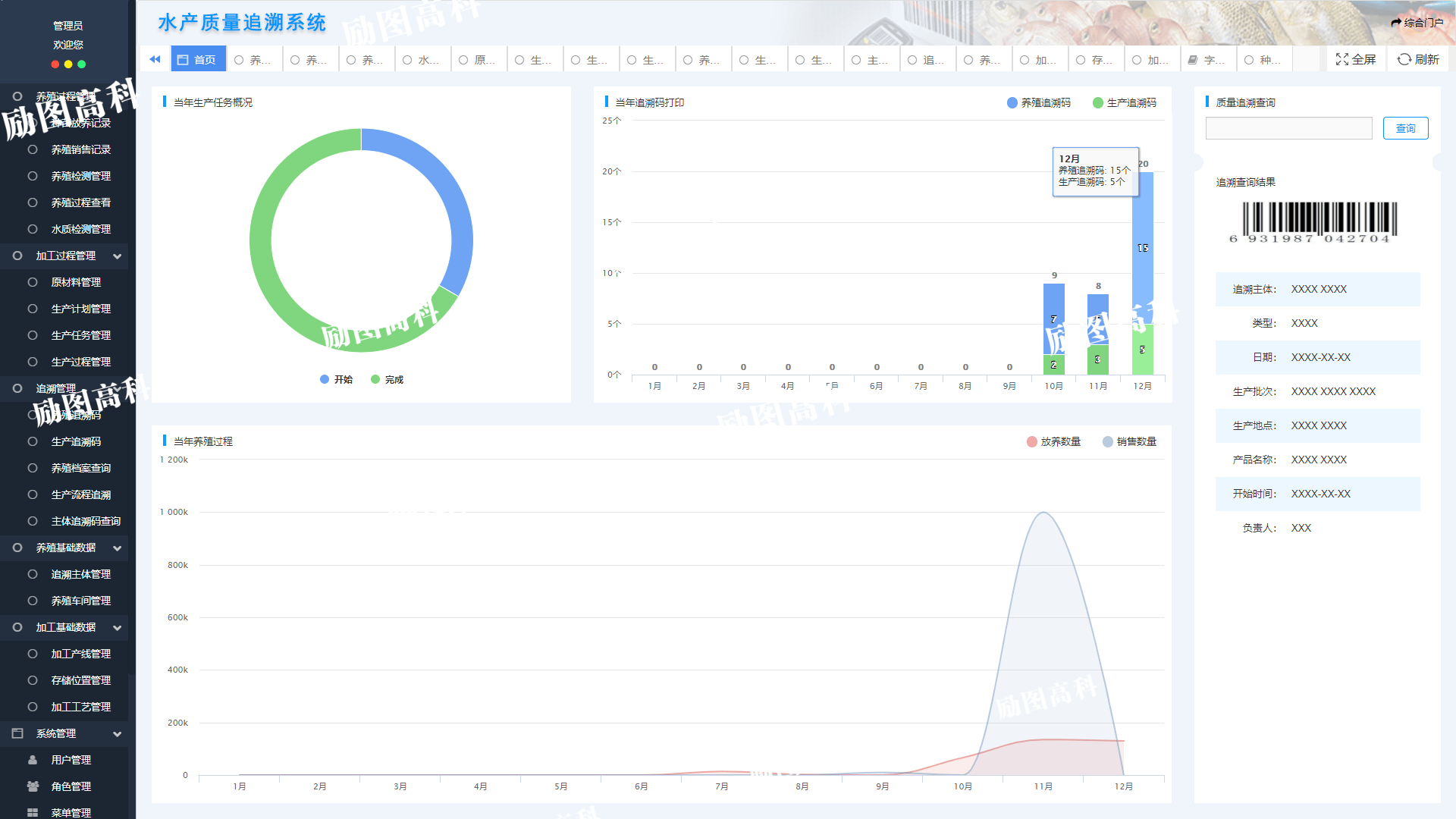The height and width of the screenshot is (819, 1456).
Task: Click the 综合门户 share arrow icon
Action: click(1396, 23)
